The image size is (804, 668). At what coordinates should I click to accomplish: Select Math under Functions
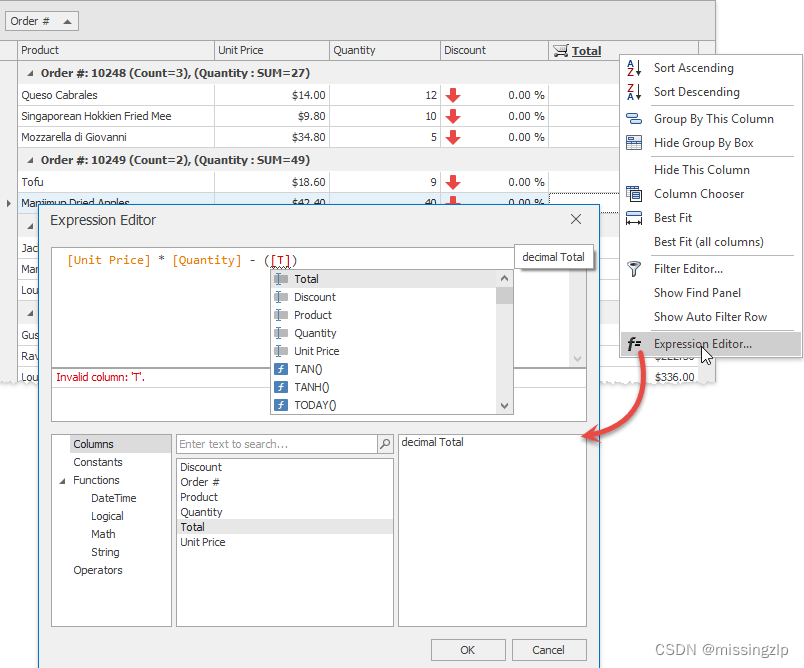(103, 534)
